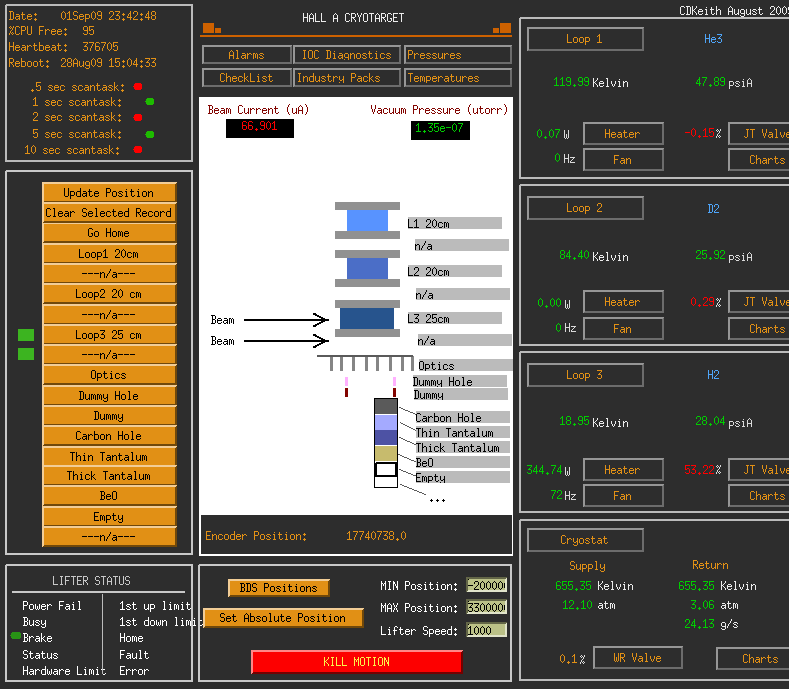Send target to Go Home

tap(109, 233)
